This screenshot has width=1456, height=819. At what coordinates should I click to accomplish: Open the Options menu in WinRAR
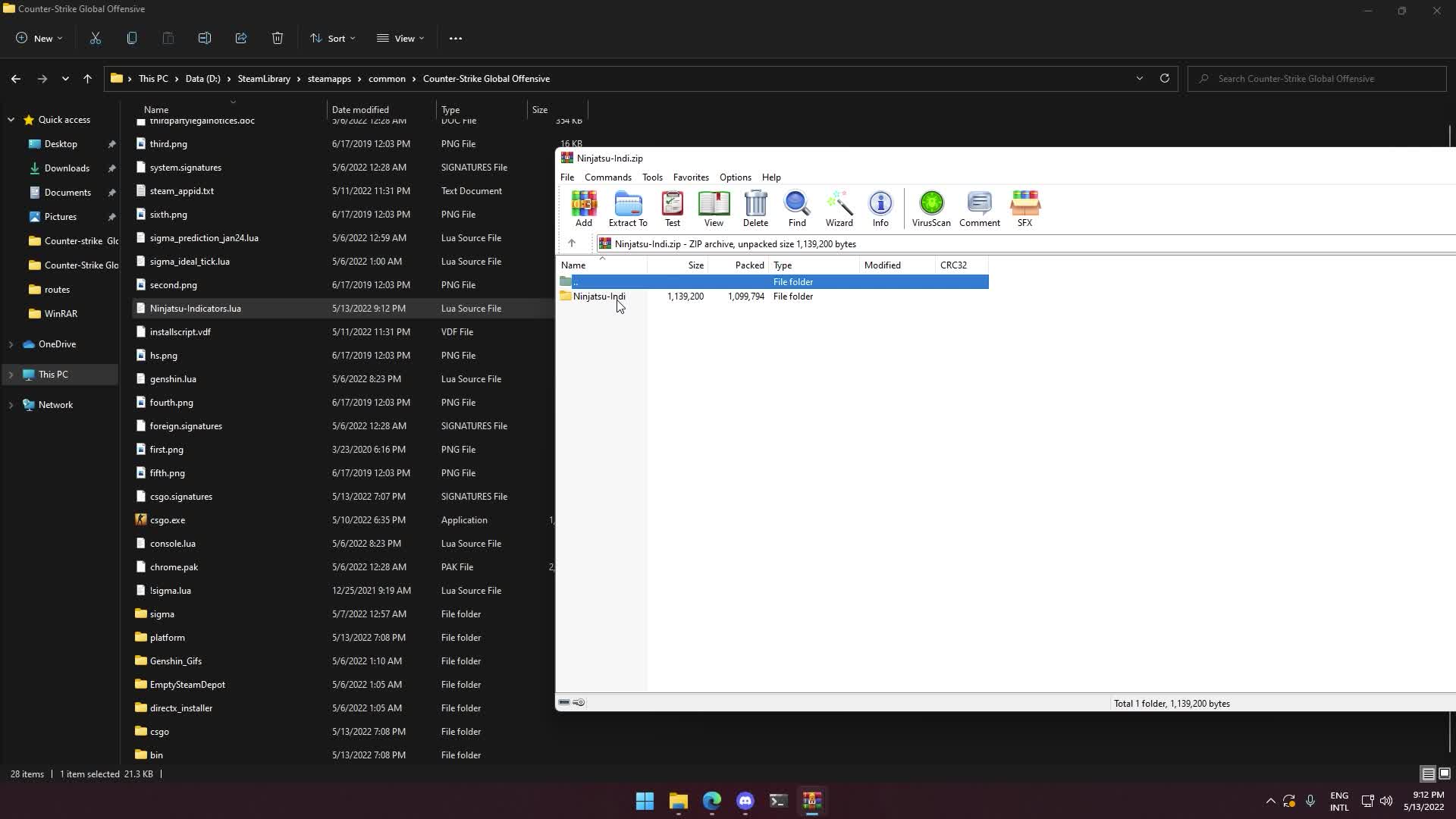click(735, 177)
